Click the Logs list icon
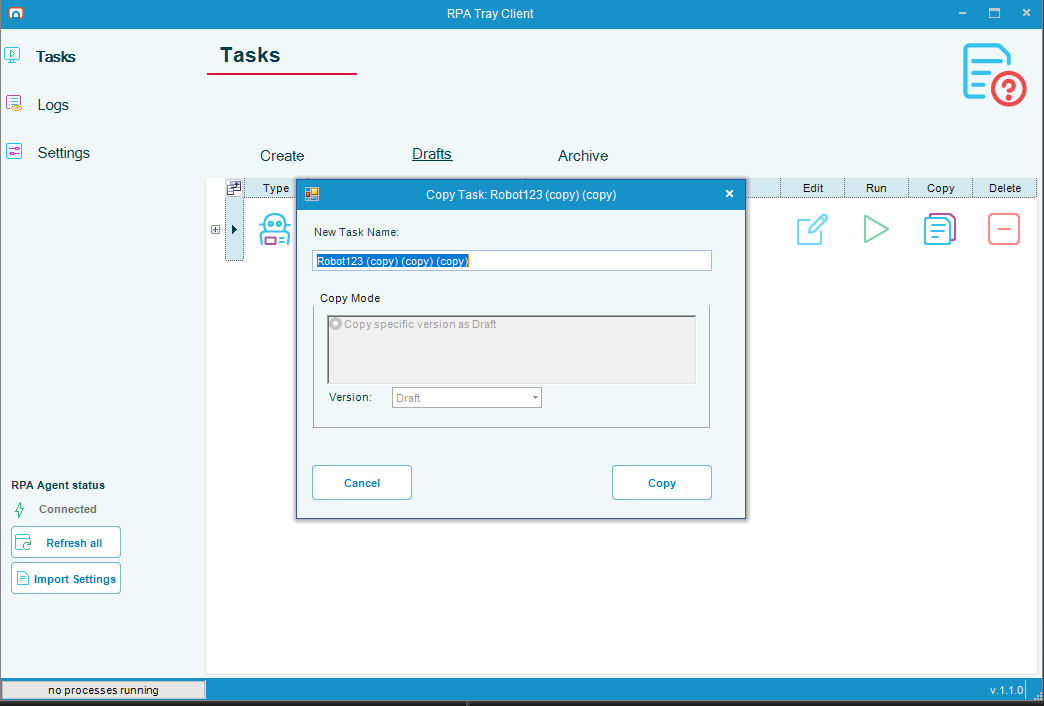This screenshot has width=1044, height=706. click(x=14, y=103)
